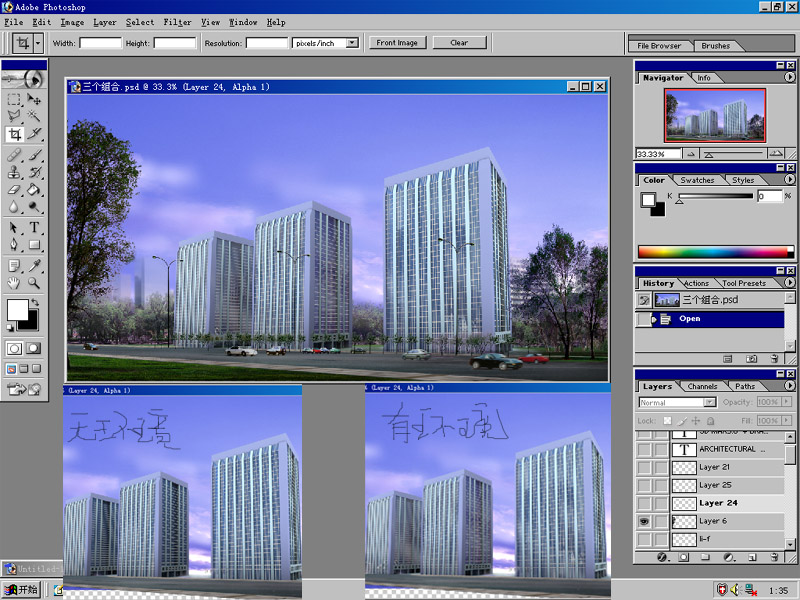Select the Rectangle shape tool
800x600 pixels.
pos(34,245)
